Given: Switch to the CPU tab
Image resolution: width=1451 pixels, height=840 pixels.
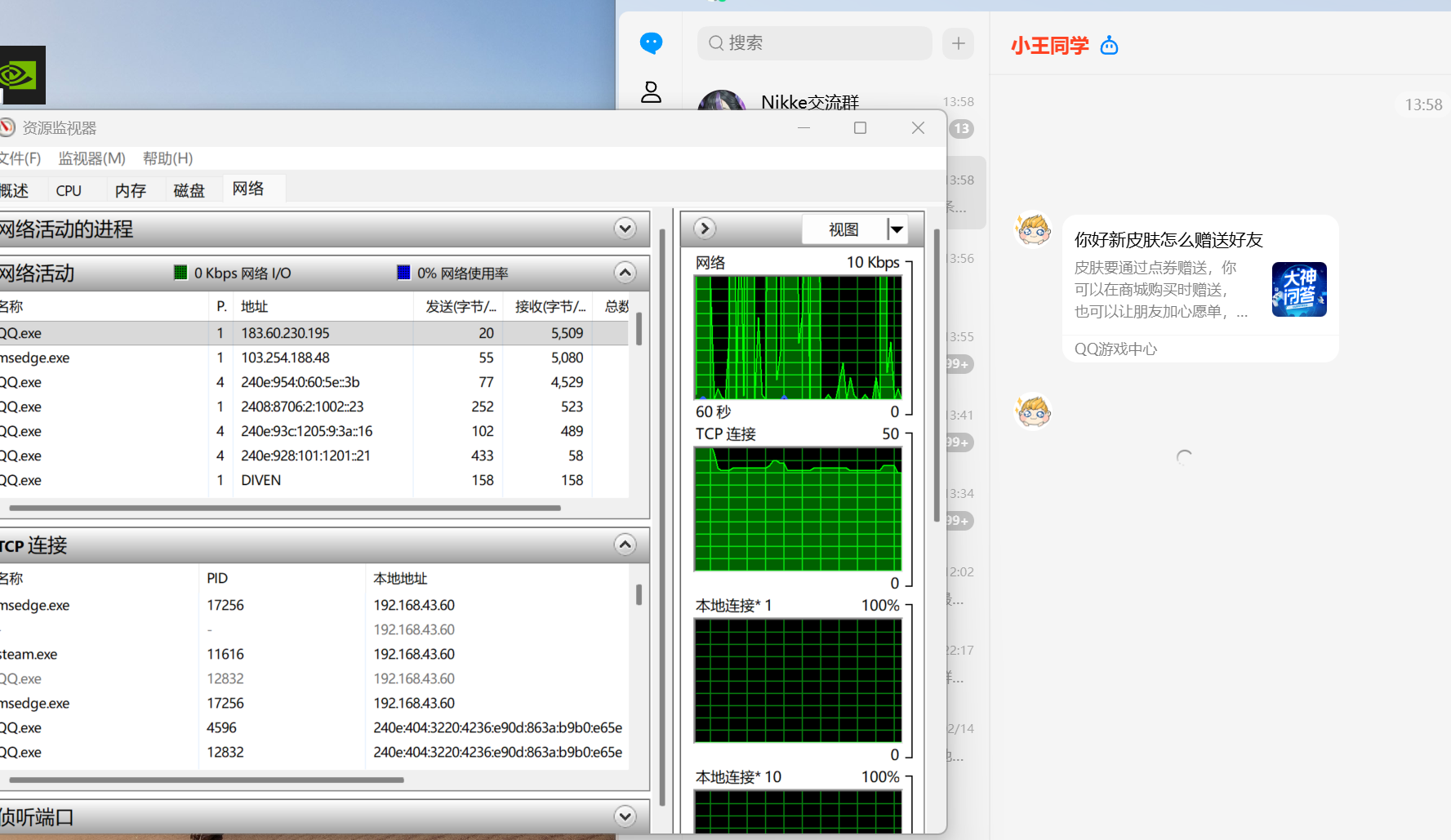Looking at the screenshot, I should pyautogui.click(x=69, y=190).
